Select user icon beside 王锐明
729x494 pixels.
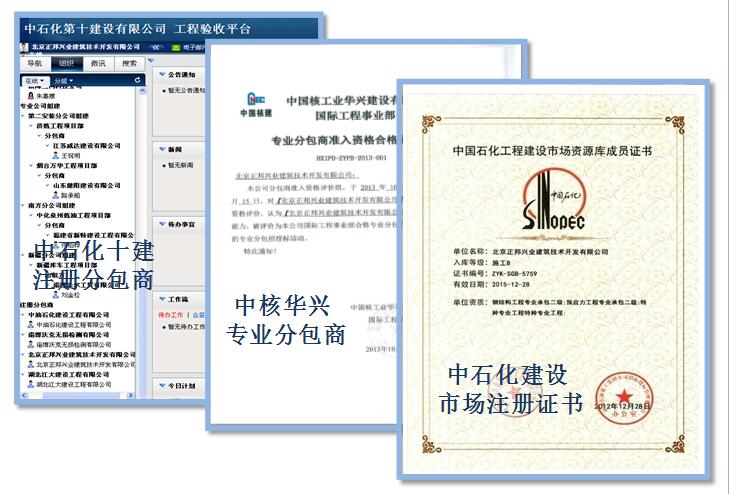point(56,156)
